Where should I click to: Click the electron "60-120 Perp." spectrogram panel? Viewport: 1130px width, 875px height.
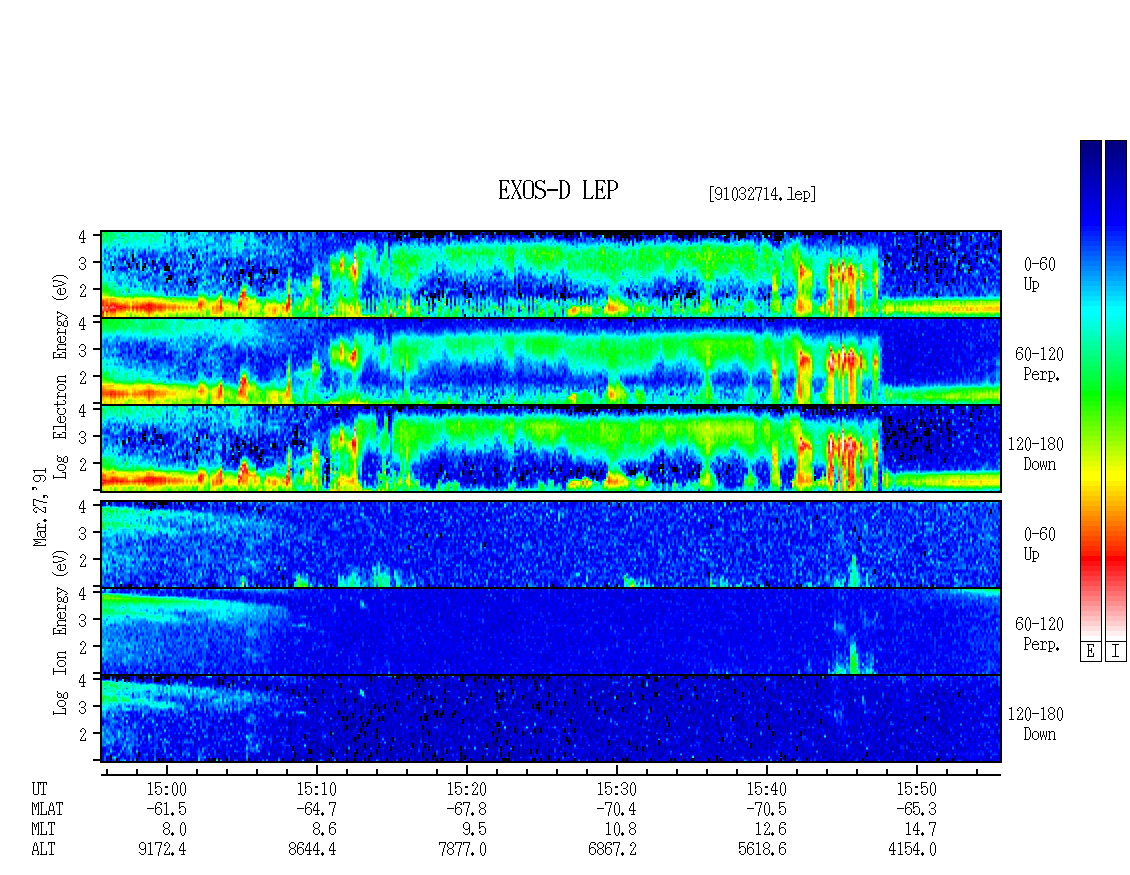tap(551, 361)
